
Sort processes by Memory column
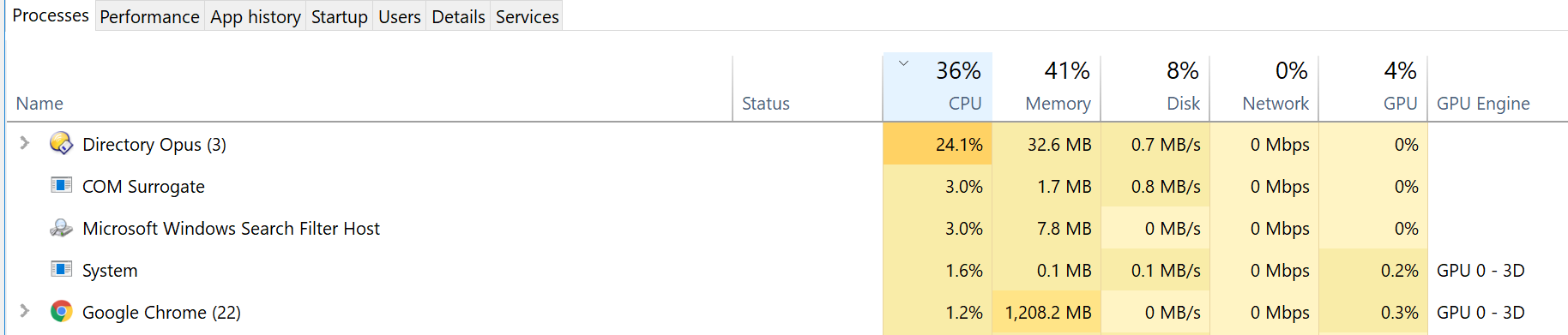(x=1046, y=87)
